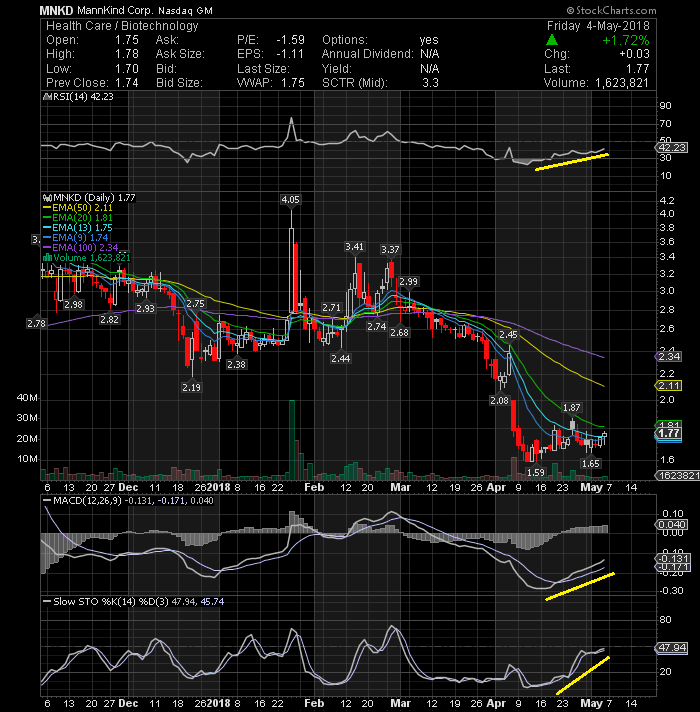
Task: Click the 1.59 low price label
Action: 535,473
